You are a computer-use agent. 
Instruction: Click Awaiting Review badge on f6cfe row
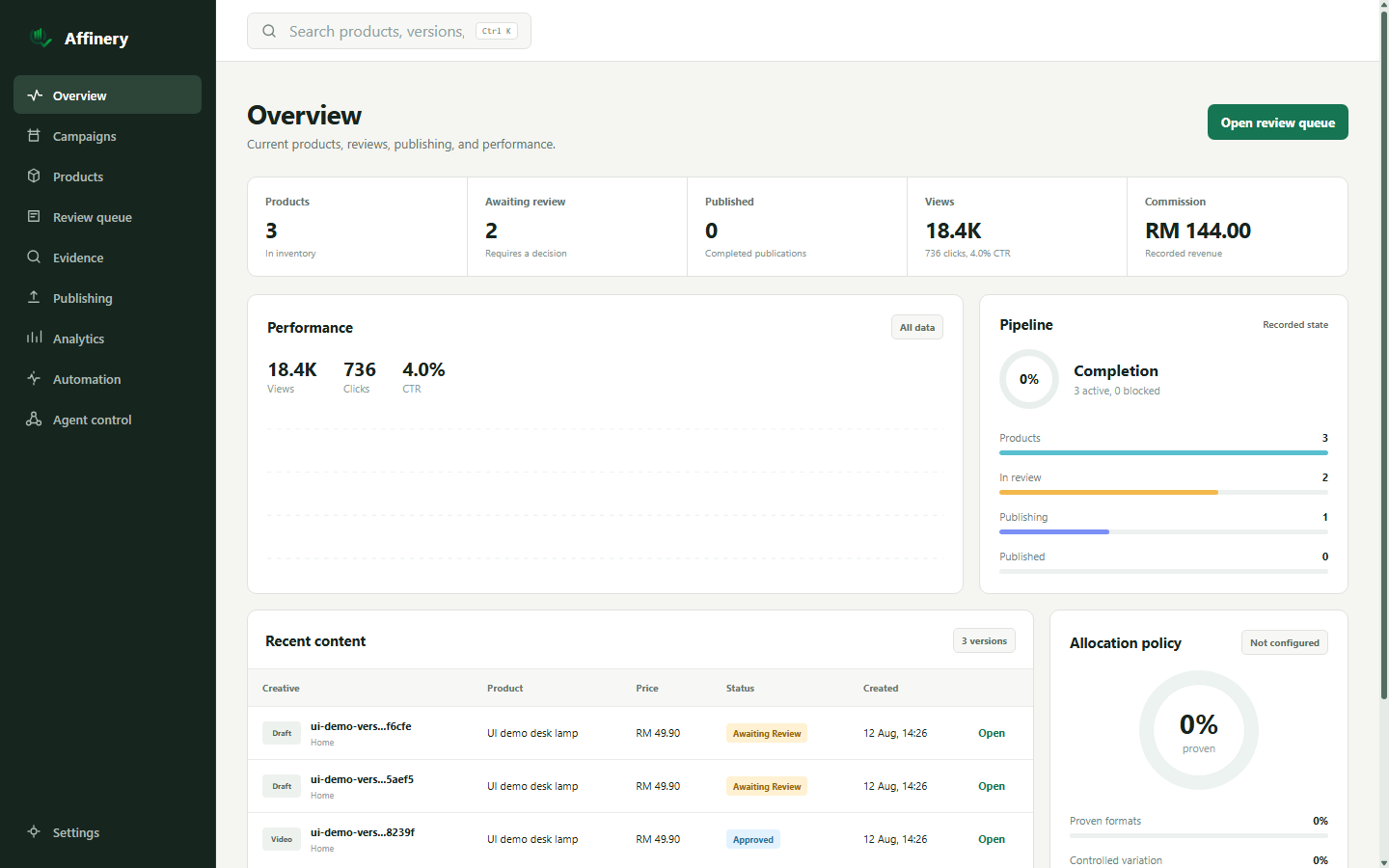[x=767, y=733]
